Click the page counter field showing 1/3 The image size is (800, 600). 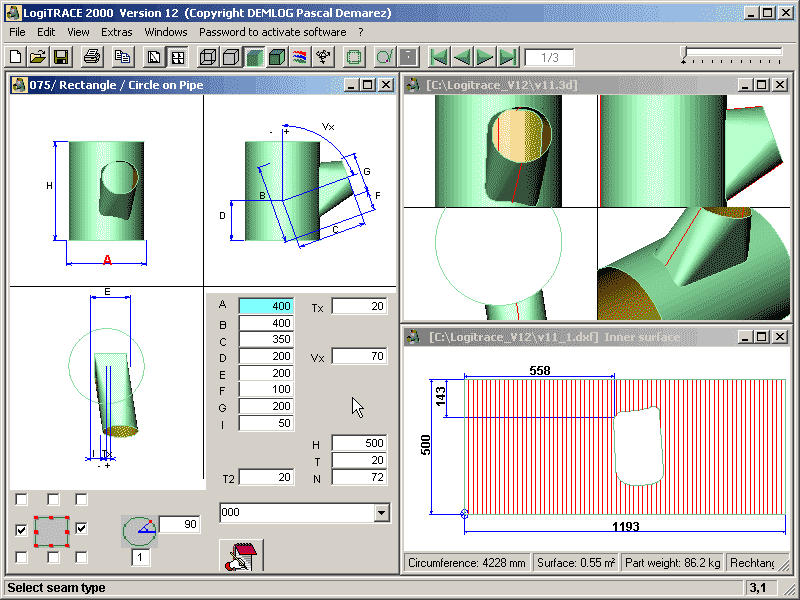coord(549,57)
